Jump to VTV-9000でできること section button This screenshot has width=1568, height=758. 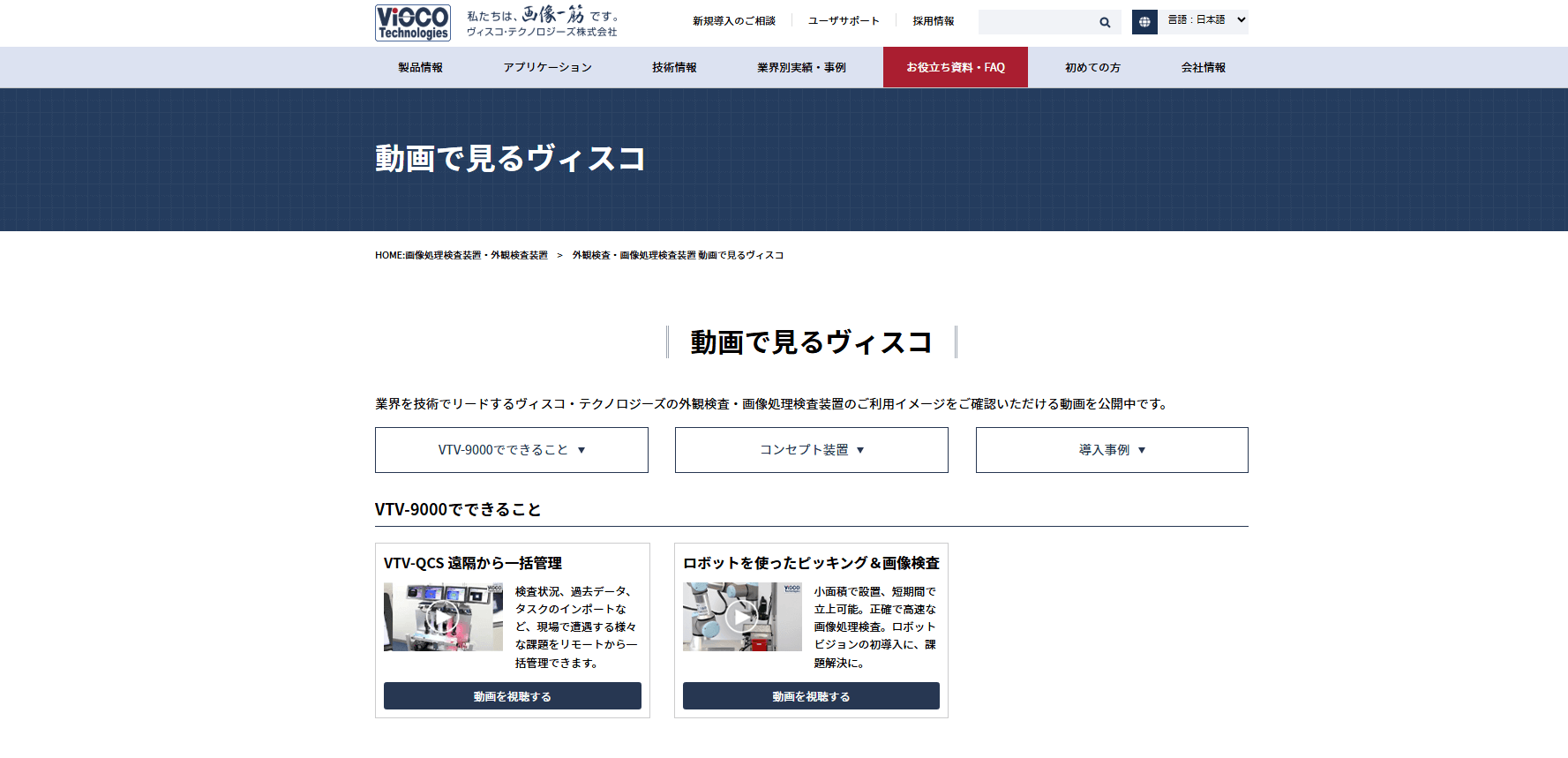click(512, 450)
